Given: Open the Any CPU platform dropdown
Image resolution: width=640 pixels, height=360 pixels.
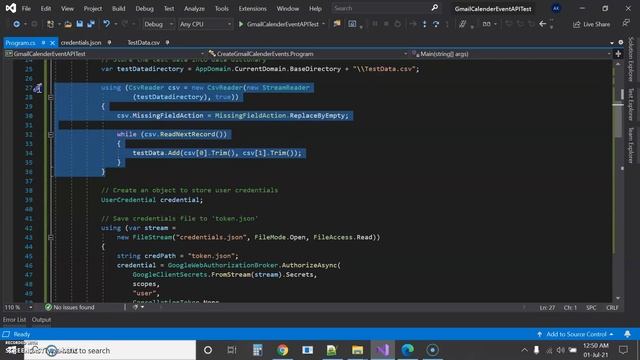Looking at the screenshot, I should 205,24.
